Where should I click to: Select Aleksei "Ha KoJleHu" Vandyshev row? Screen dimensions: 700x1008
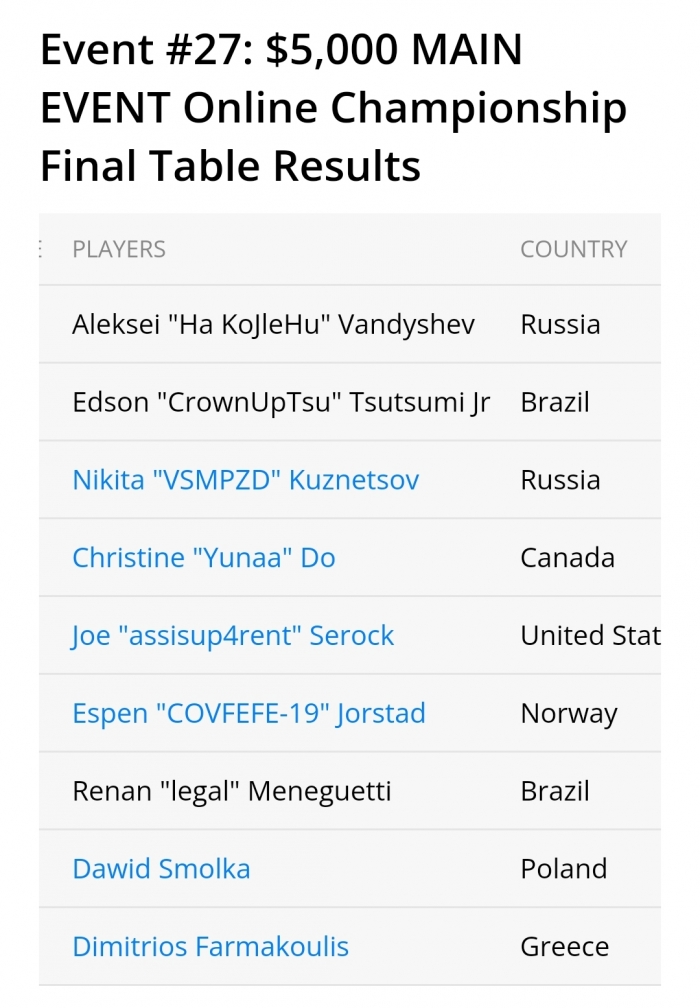click(x=350, y=324)
